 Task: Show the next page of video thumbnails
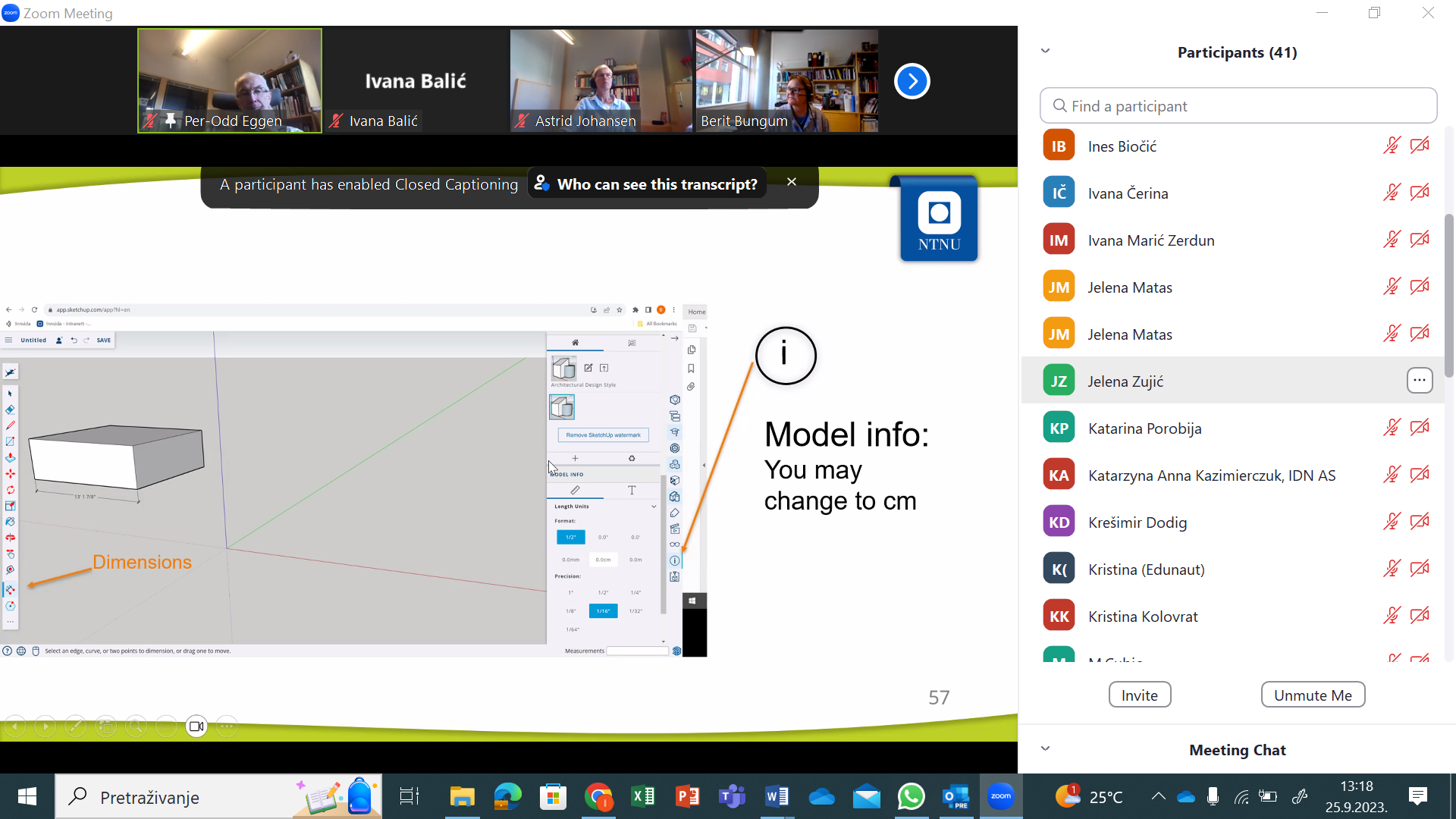(912, 81)
